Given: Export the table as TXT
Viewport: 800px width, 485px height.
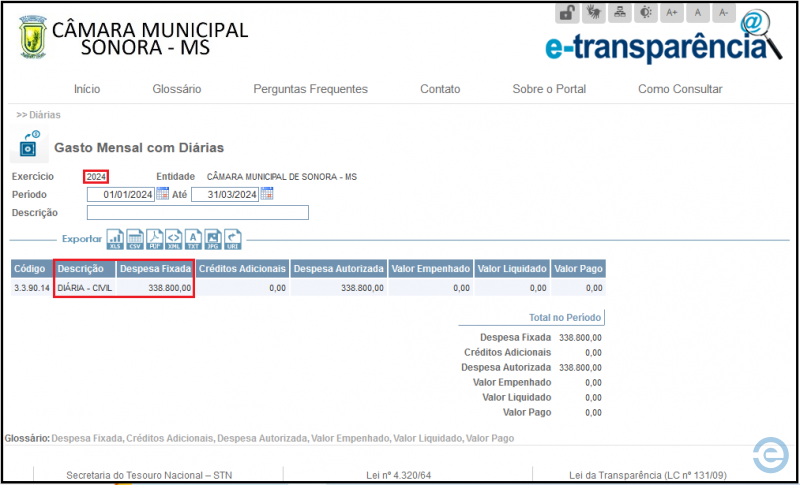Looking at the screenshot, I should [193, 239].
